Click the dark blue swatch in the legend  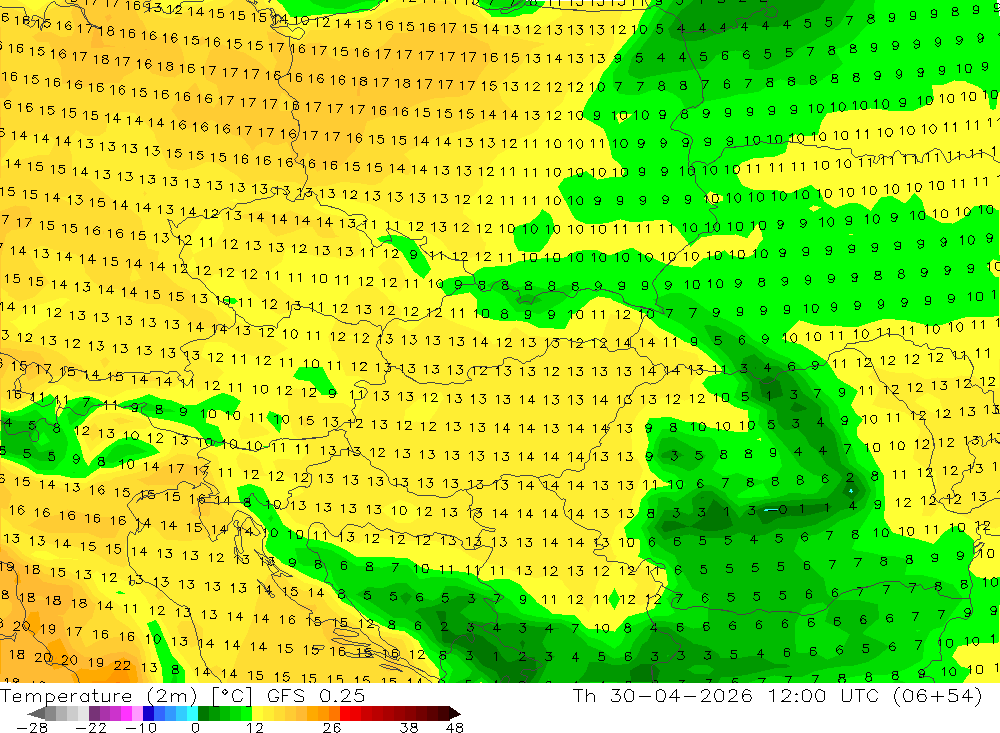[x=149, y=713]
